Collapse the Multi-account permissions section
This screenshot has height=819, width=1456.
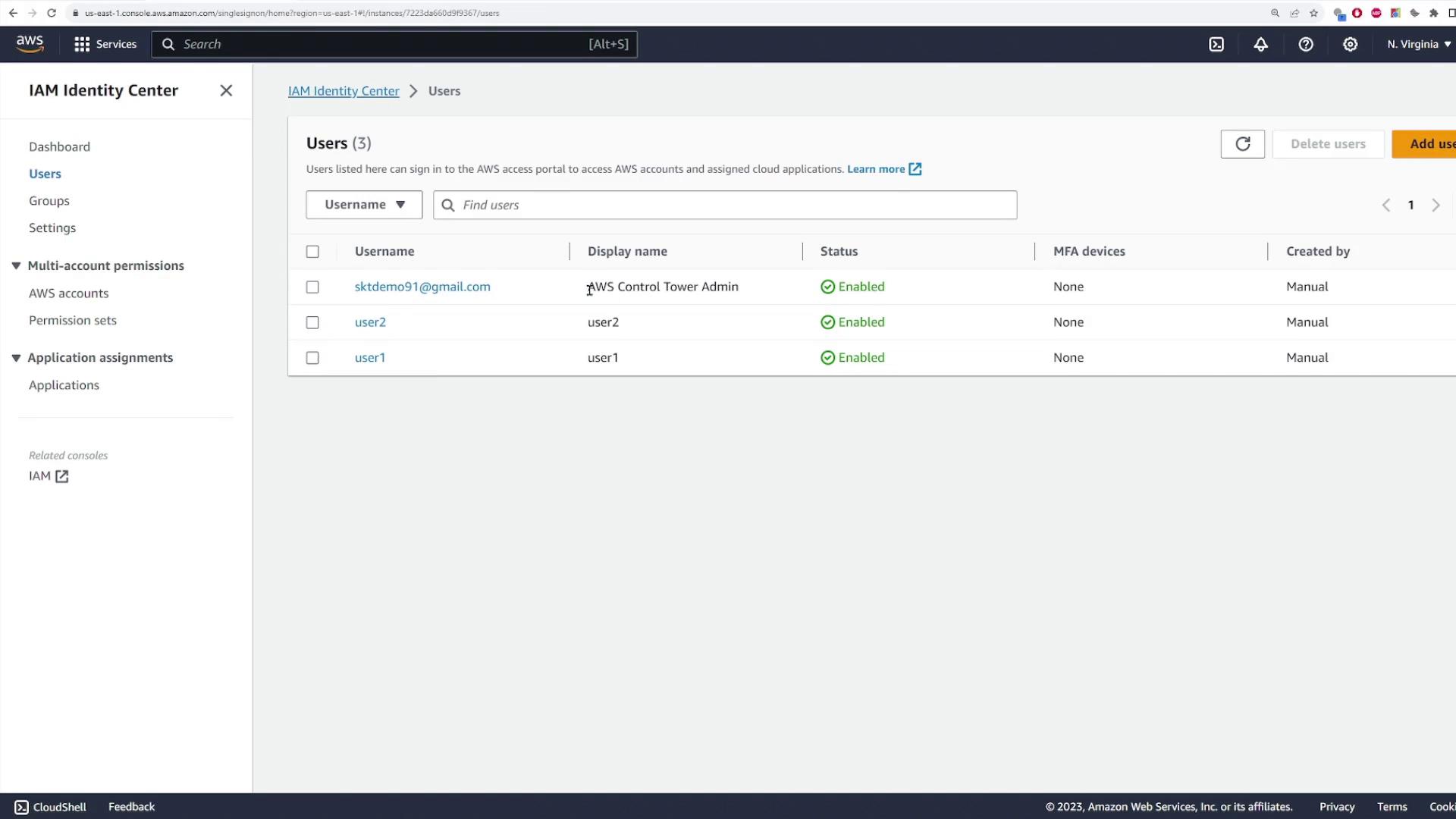16,265
